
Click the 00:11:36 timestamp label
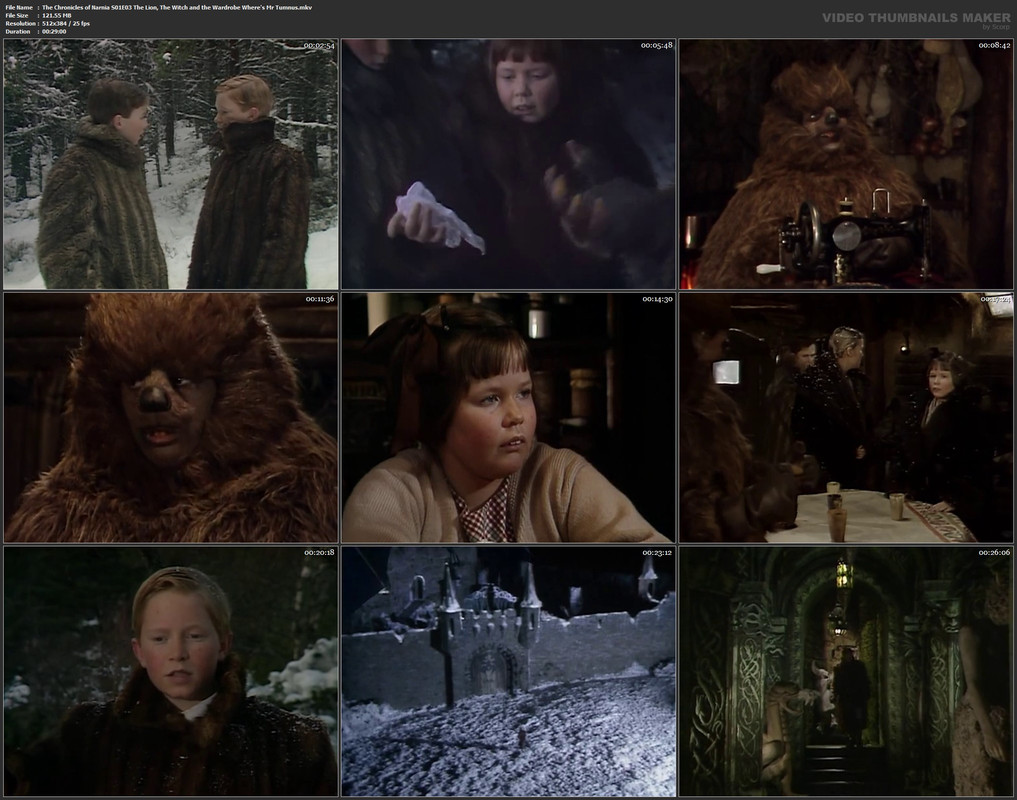[x=319, y=299]
